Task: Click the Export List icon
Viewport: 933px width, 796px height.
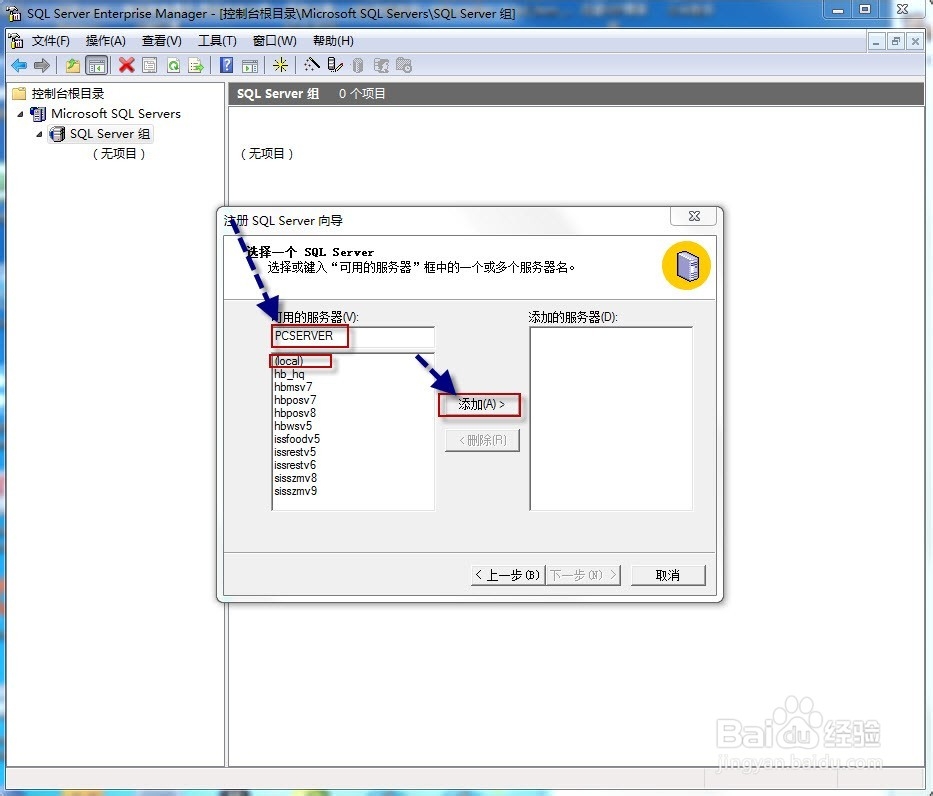Action: click(x=196, y=65)
